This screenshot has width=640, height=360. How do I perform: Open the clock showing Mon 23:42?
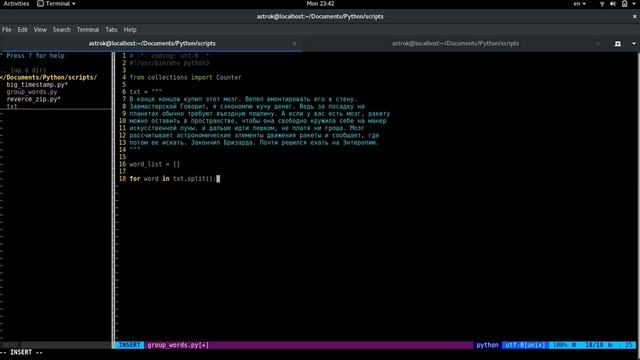tap(320, 4)
